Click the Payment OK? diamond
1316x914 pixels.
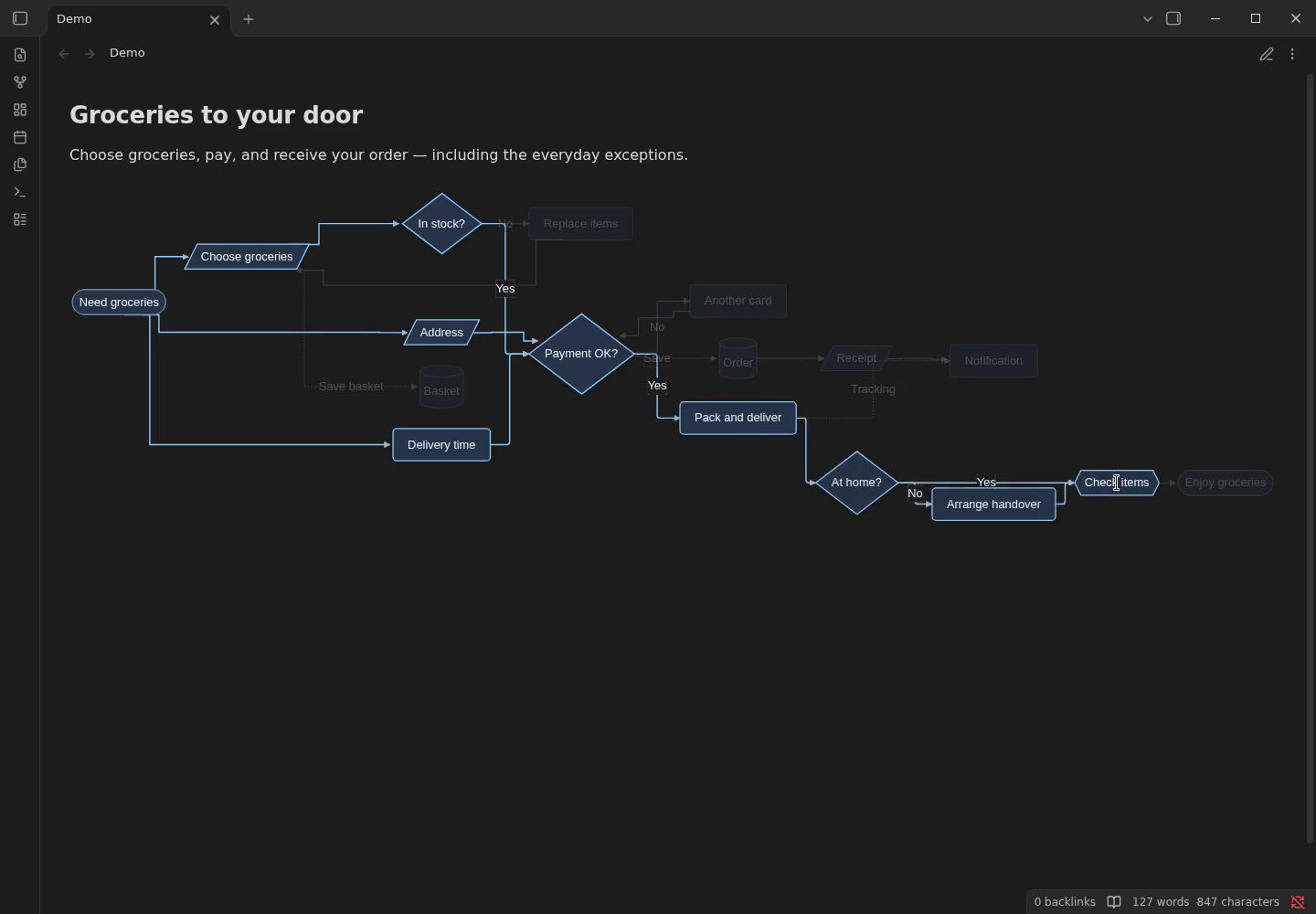[x=581, y=354]
